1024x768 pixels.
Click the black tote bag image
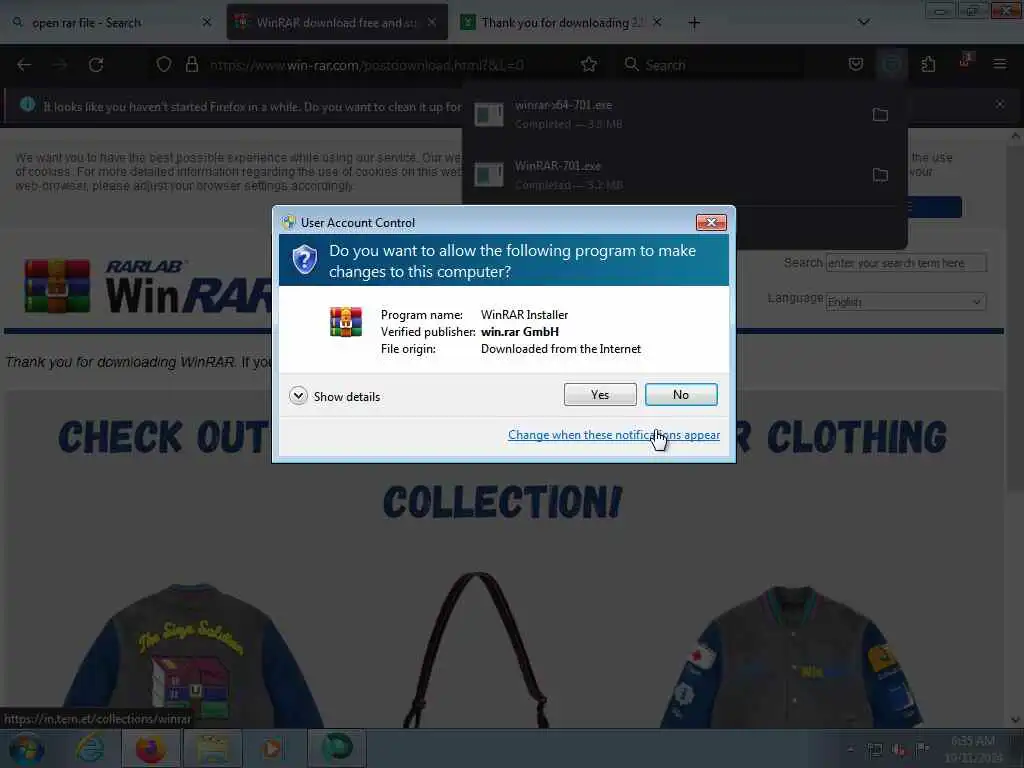[476, 650]
